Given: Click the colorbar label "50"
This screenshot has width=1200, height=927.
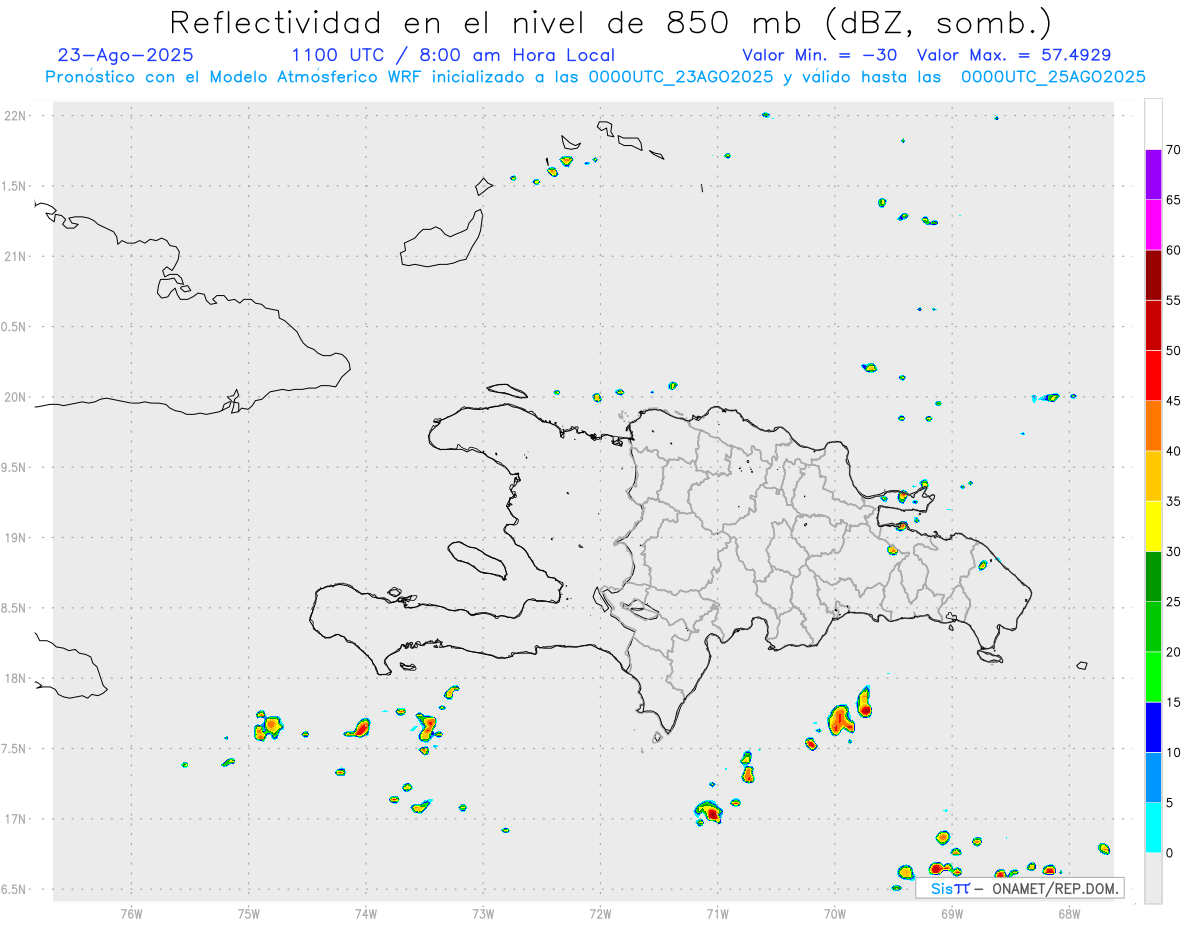Looking at the screenshot, I should [x=1174, y=351].
